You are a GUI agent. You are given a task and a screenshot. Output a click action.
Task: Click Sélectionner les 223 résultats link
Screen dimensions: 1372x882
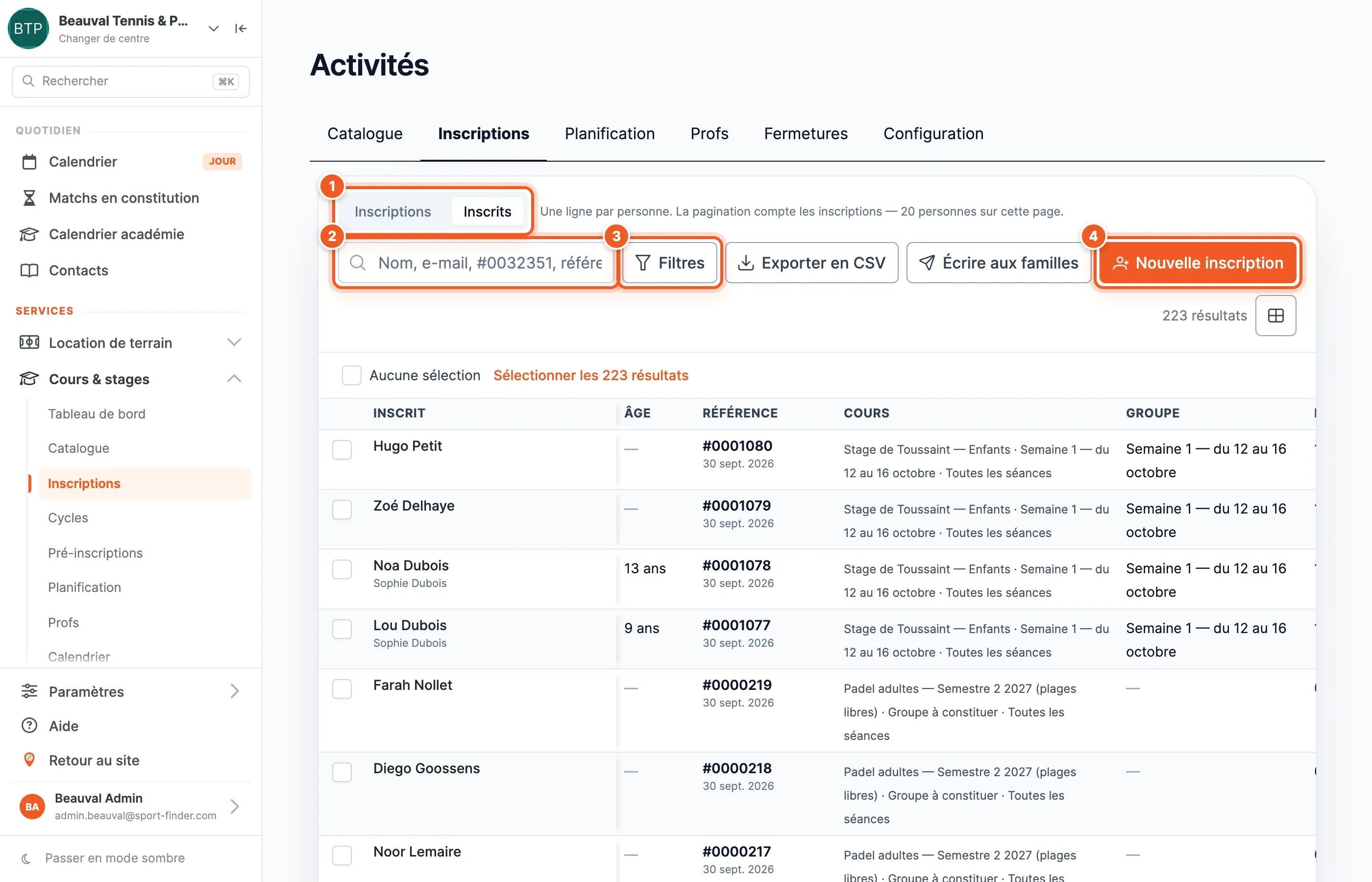point(590,375)
